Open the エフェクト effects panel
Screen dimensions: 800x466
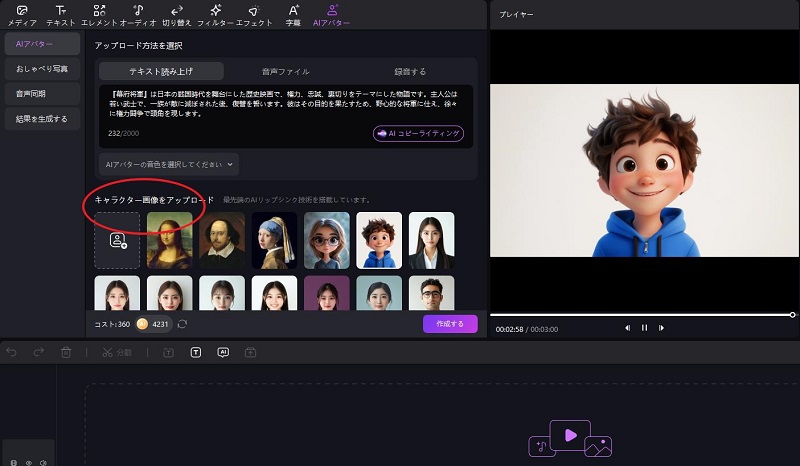point(254,16)
